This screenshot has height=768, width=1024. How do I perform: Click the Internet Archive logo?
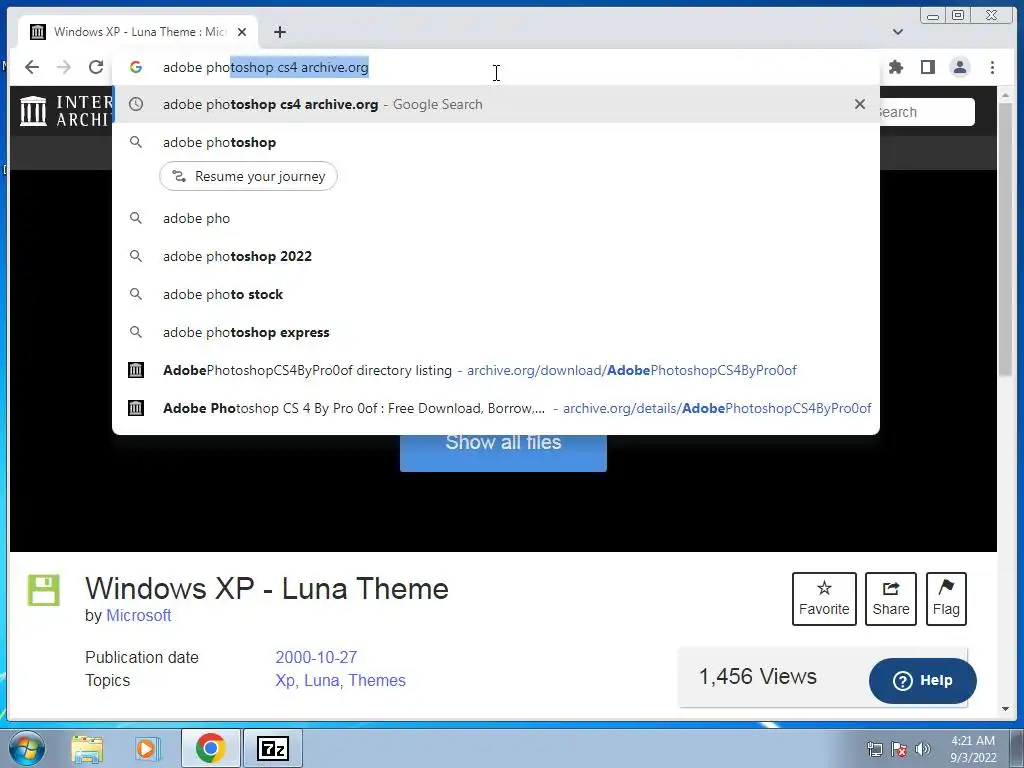pyautogui.click(x=63, y=110)
